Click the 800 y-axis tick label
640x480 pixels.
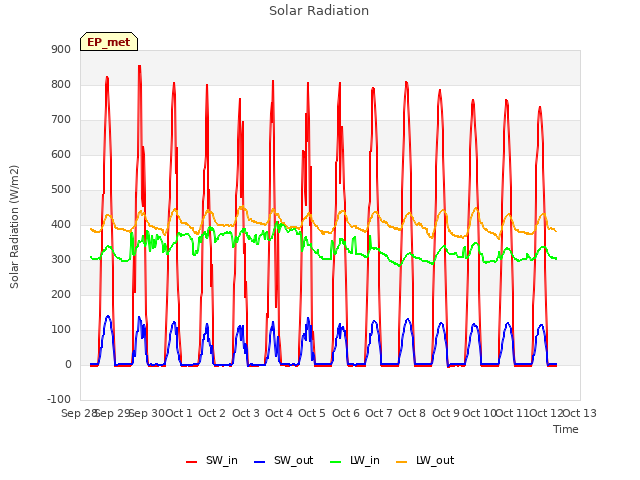point(61,84)
